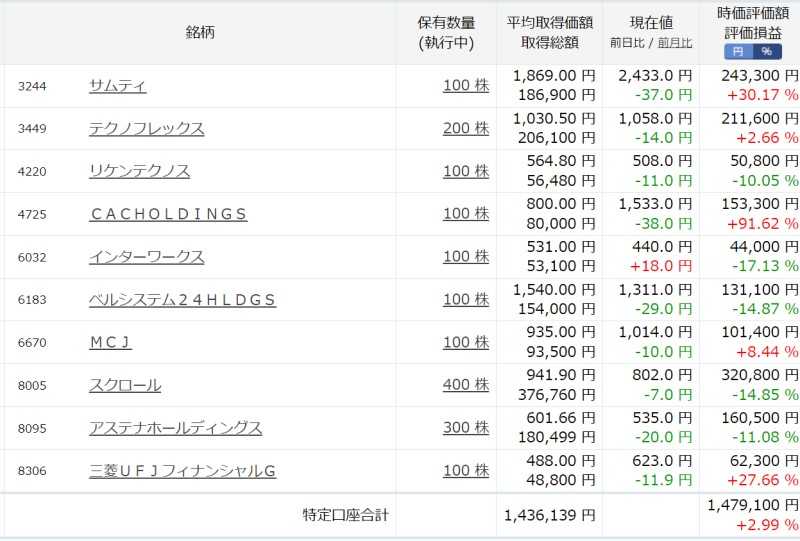
Task: Open the テクノフレックス stock link
Action: [x=146, y=128]
